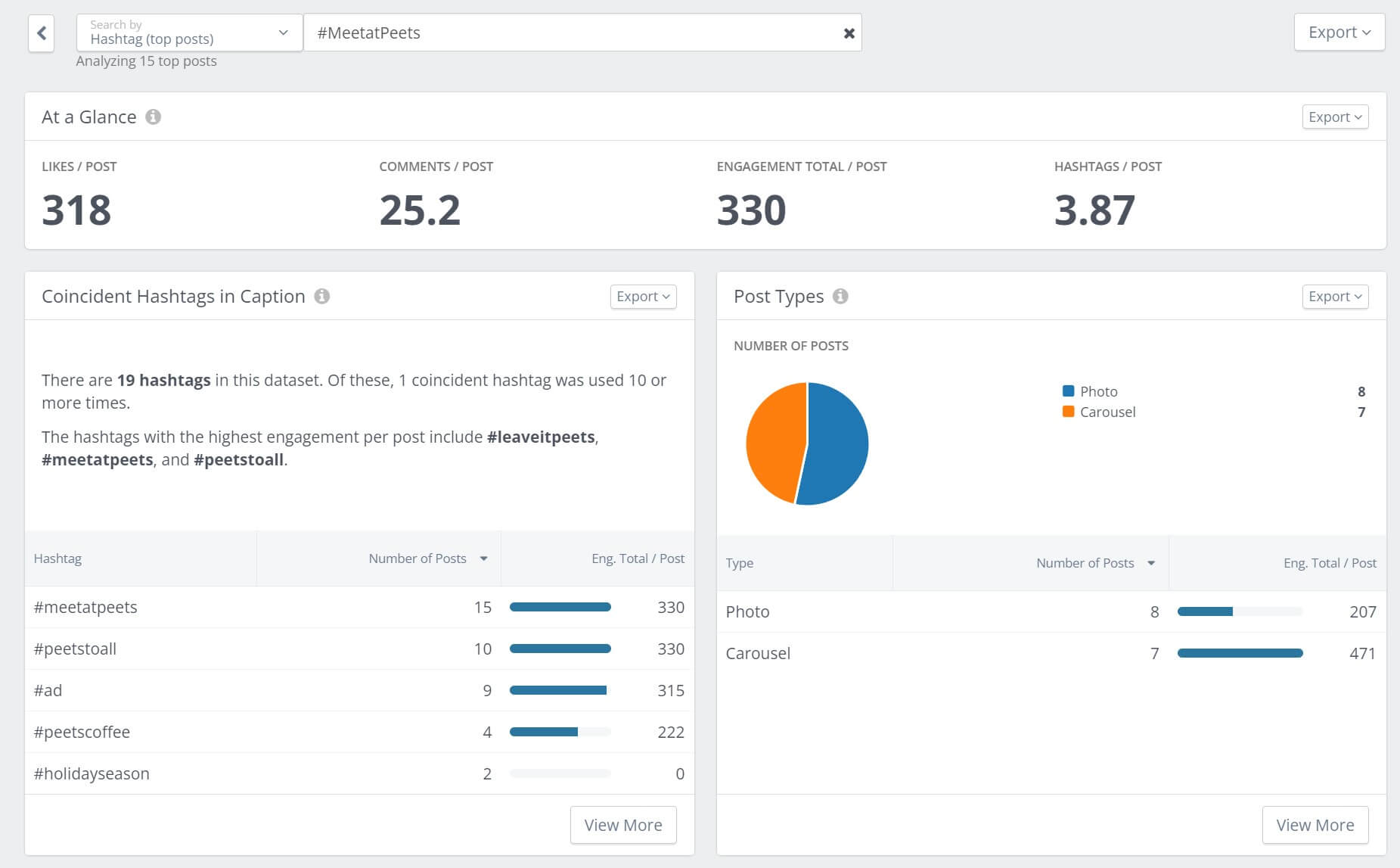
Task: Expand the Export menu in Post Types panel
Action: (1334, 296)
